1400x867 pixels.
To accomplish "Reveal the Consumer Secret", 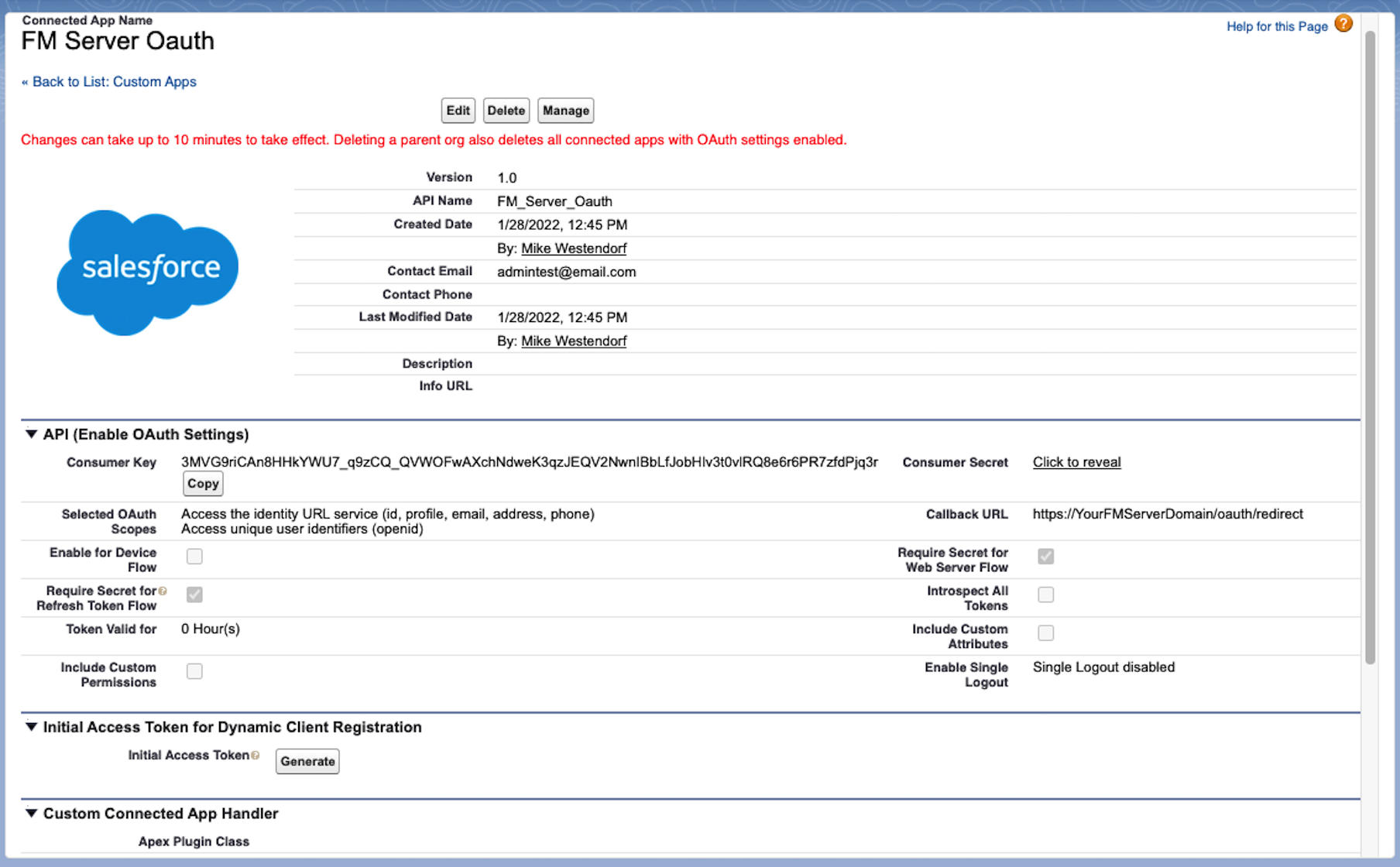I will click(1076, 462).
